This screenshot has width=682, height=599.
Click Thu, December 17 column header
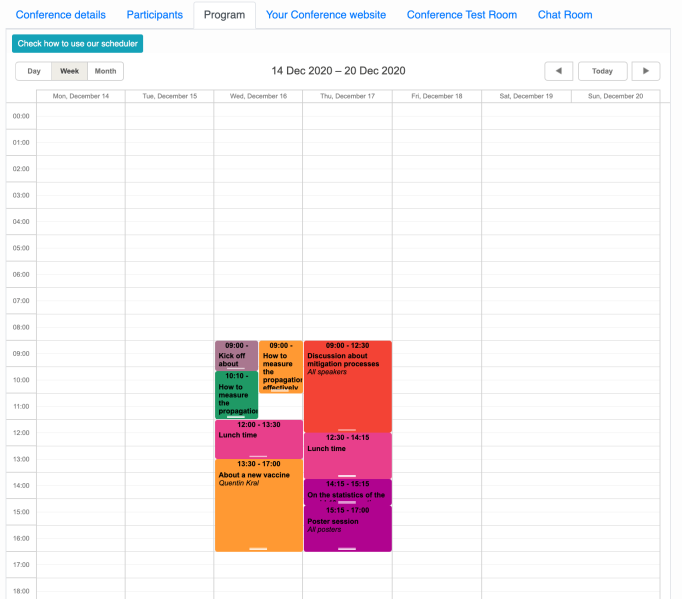tap(348, 96)
